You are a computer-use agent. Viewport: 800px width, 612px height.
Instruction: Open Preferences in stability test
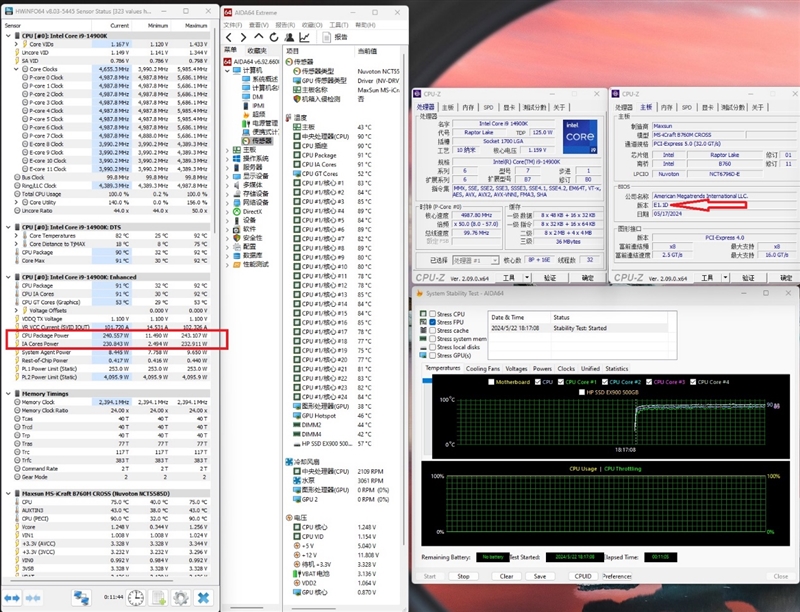pos(616,576)
